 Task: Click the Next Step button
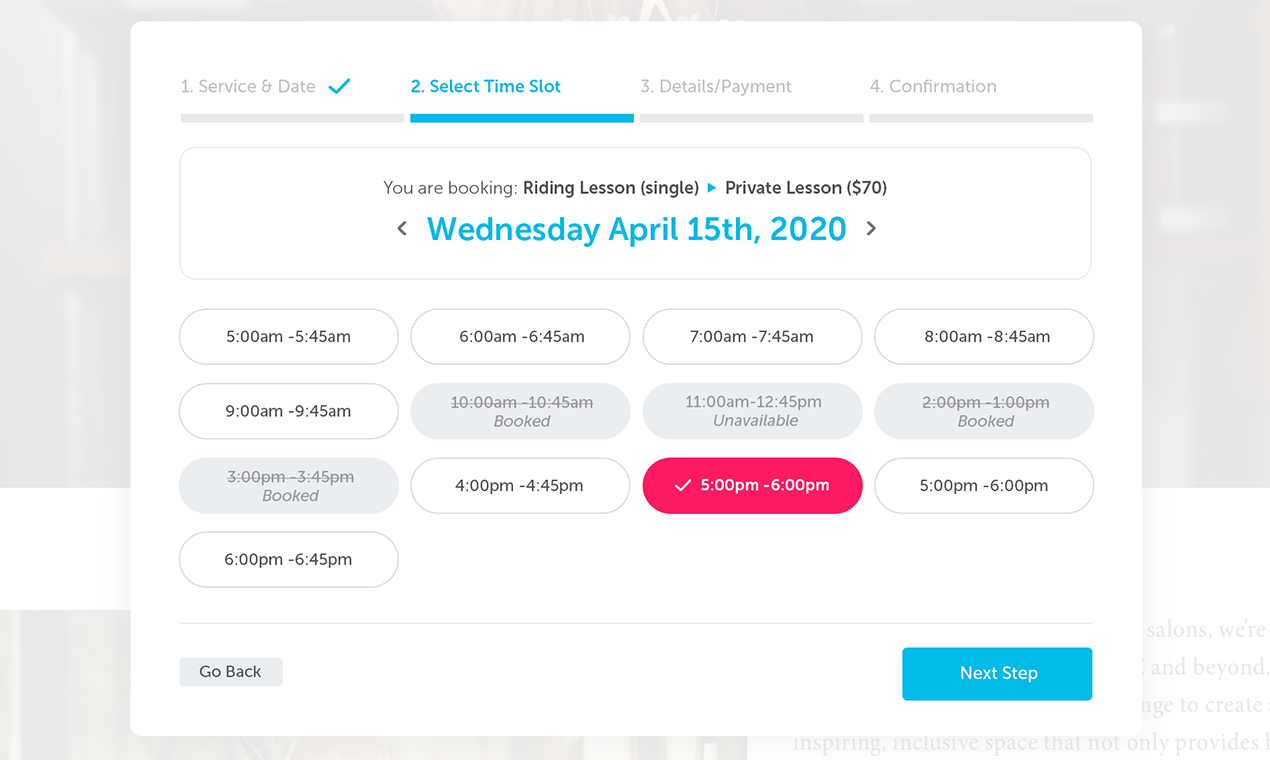[x=997, y=674]
